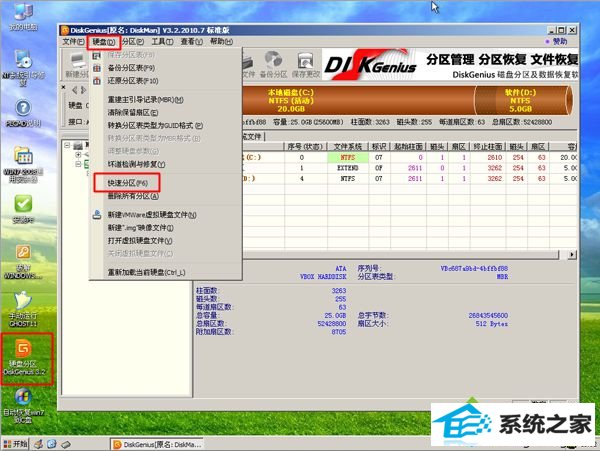Open green checkmark desktop icon

[23, 209]
